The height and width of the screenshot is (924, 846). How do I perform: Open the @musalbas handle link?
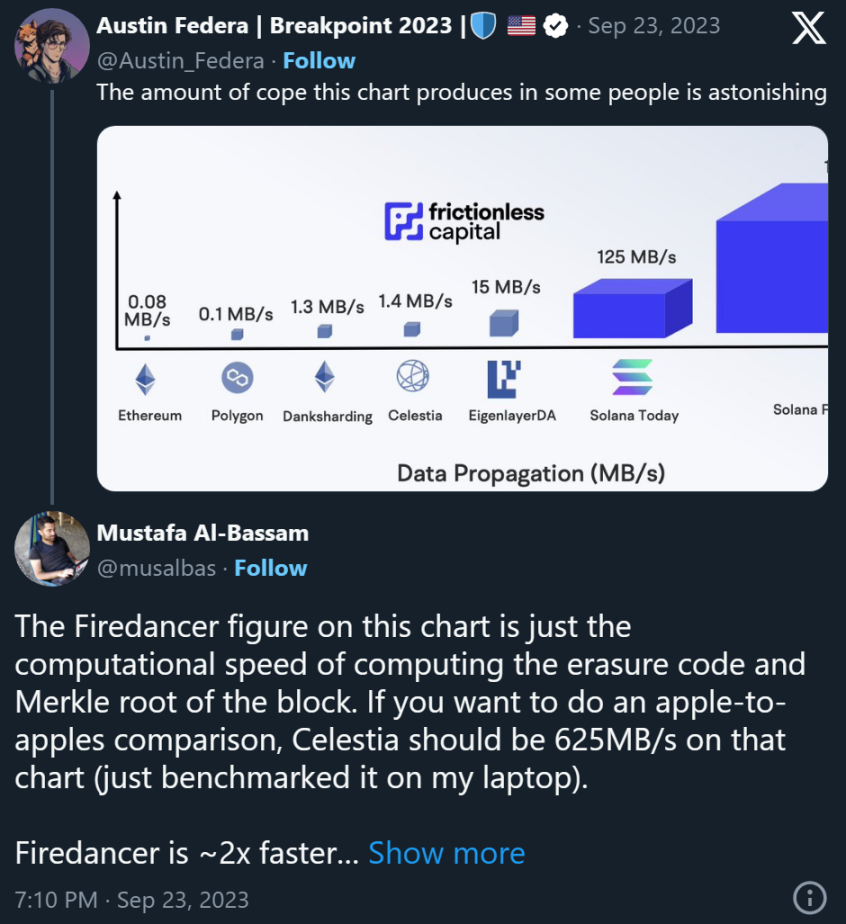(159, 568)
